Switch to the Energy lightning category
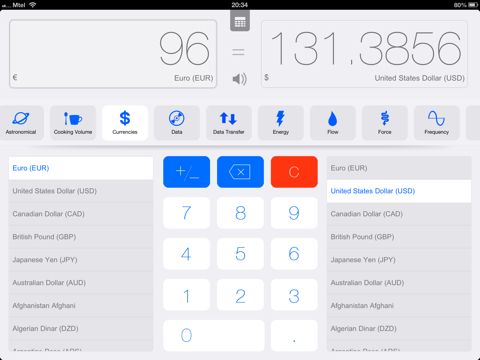This screenshot has height=360, width=480. coord(281,123)
